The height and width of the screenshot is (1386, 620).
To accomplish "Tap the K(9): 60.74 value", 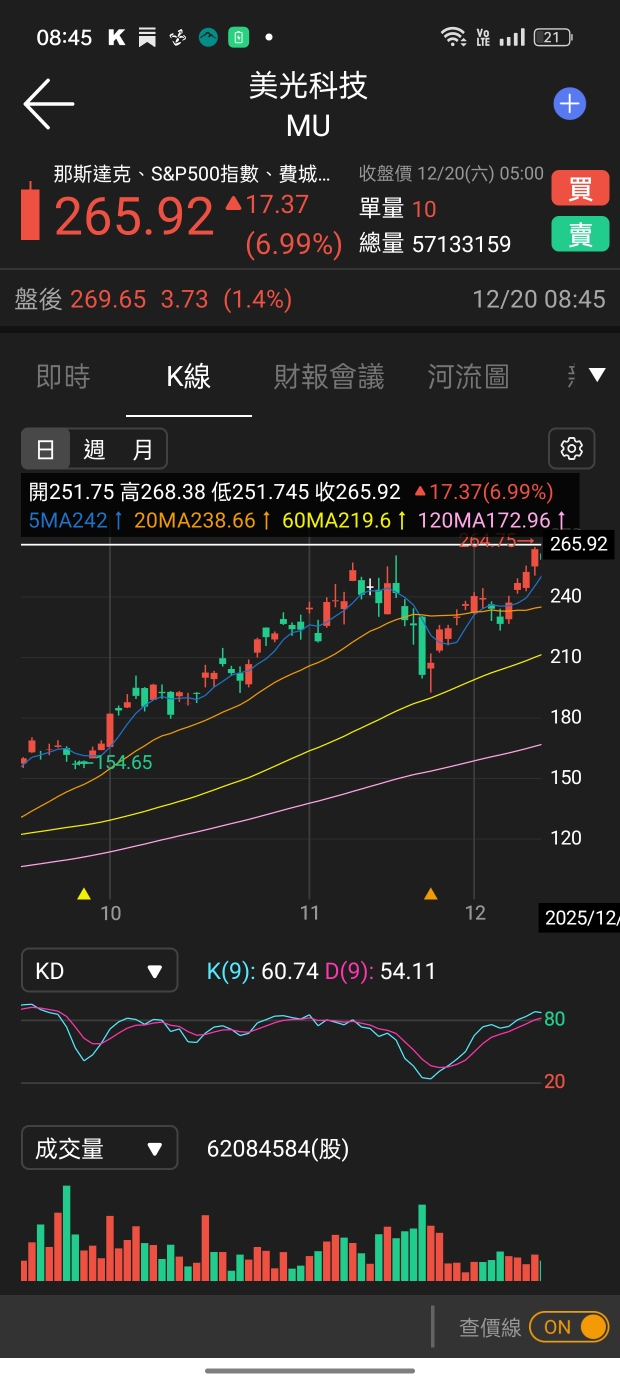I will [x=263, y=971].
